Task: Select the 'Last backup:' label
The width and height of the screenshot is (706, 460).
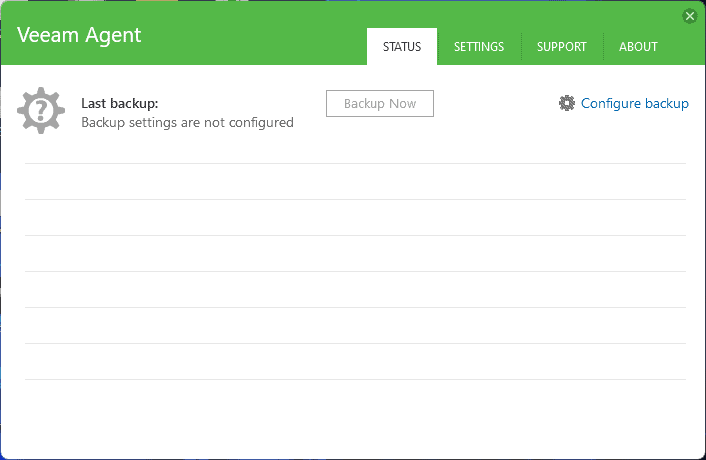Action: coord(120,104)
